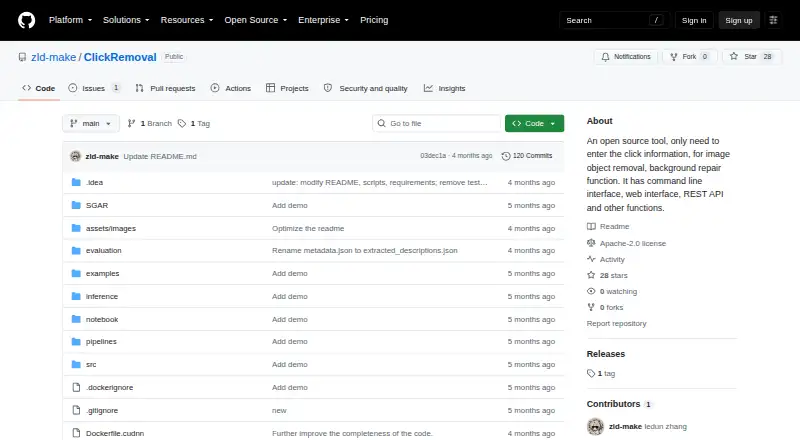Viewport: 800px width, 440px height.
Task: Open the 'Update README.md' latest commit message
Action: pyautogui.click(x=160, y=156)
